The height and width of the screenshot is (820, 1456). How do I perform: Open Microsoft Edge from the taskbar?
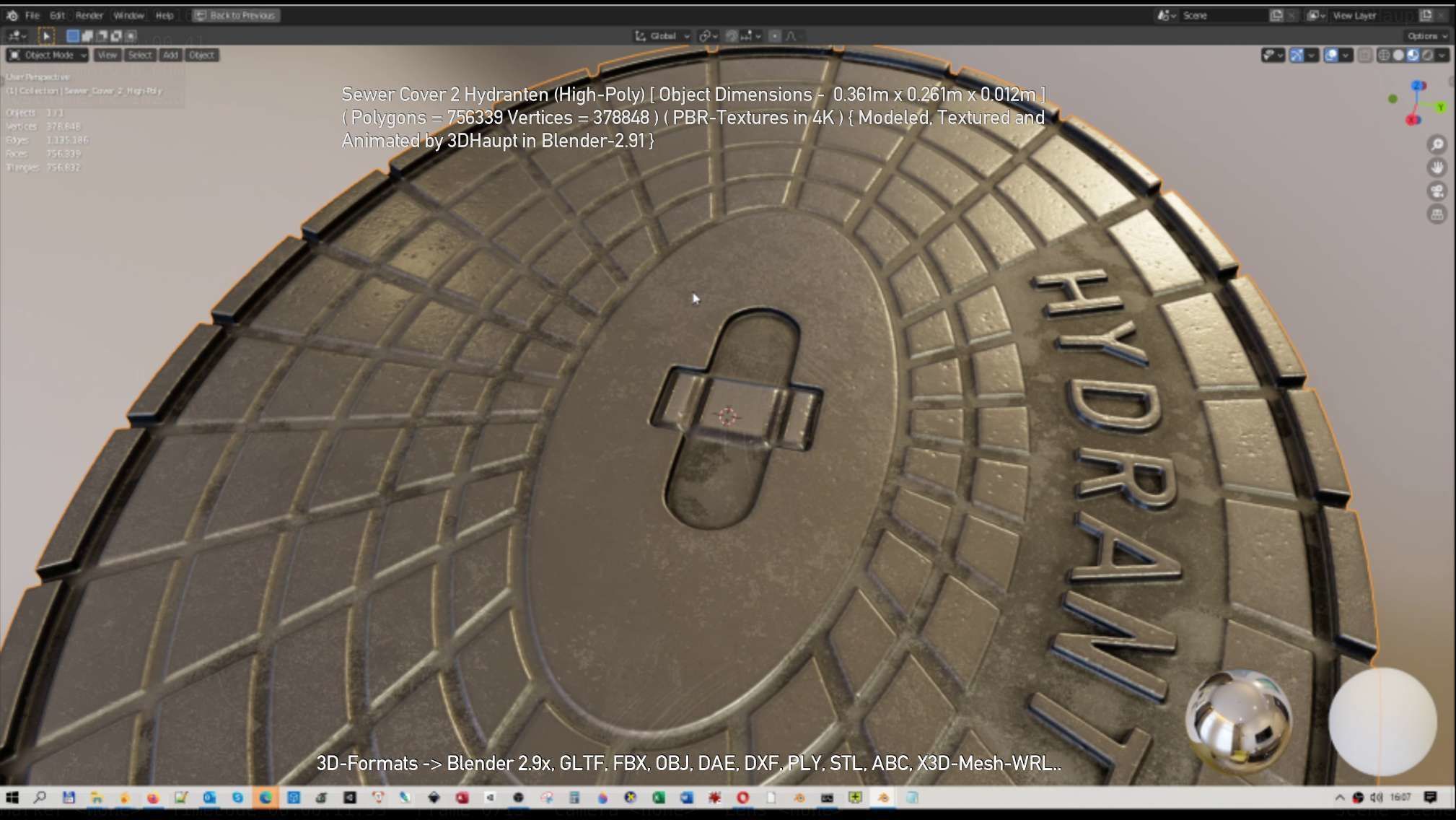[266, 798]
